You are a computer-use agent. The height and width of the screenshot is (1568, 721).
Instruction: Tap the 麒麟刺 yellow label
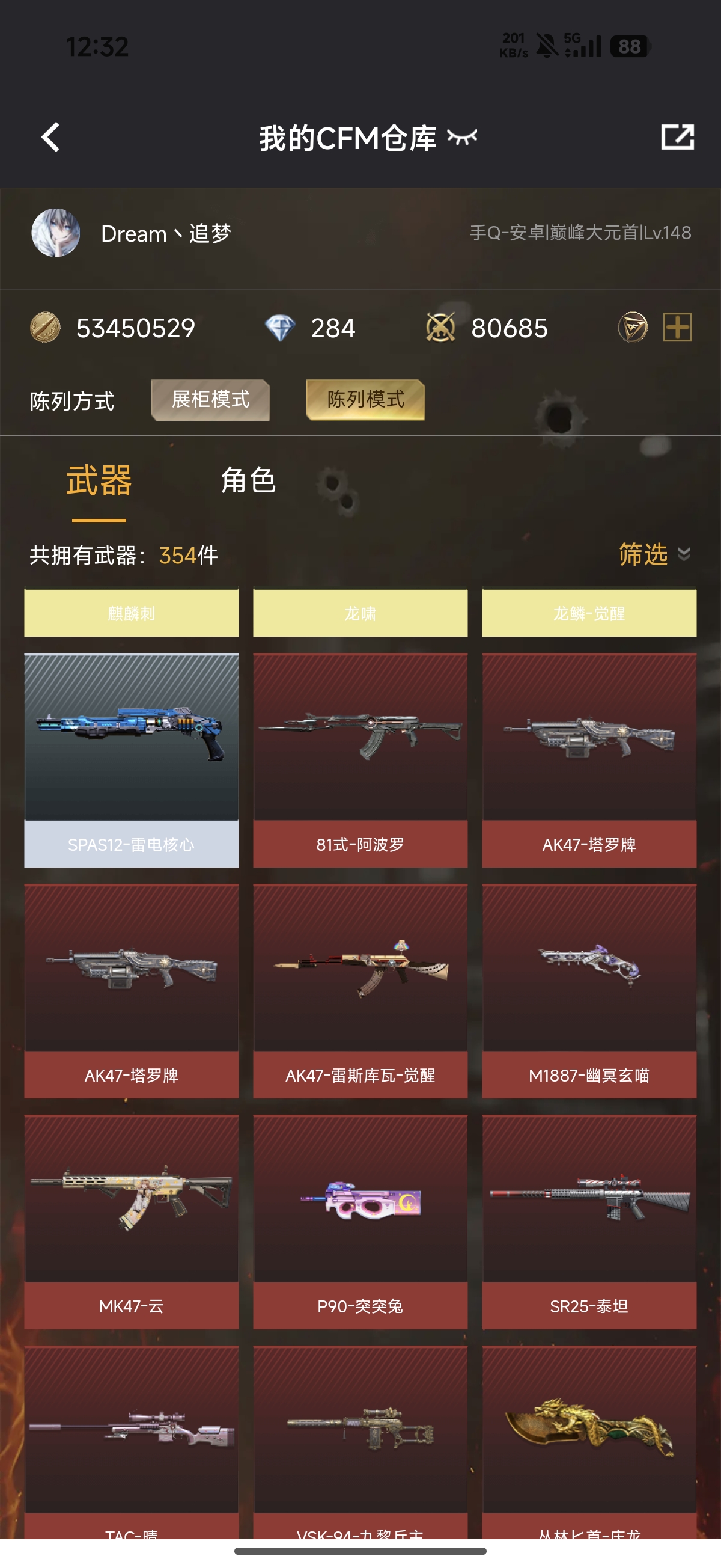coord(132,612)
